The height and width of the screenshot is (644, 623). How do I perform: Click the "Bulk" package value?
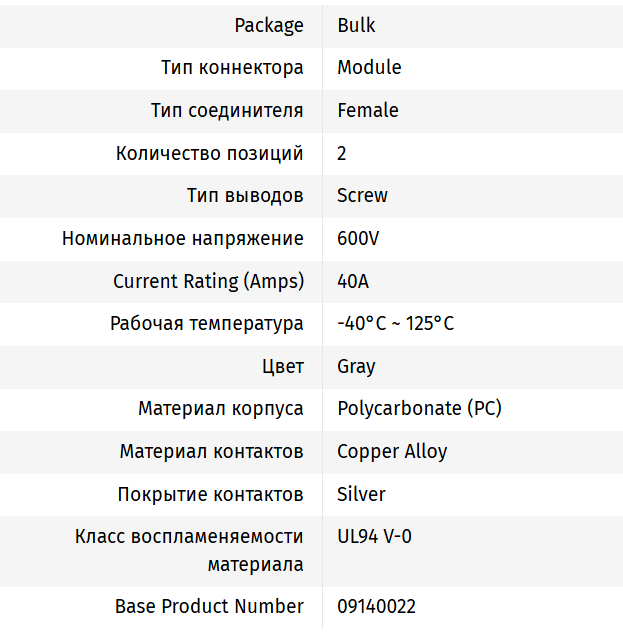click(x=356, y=25)
